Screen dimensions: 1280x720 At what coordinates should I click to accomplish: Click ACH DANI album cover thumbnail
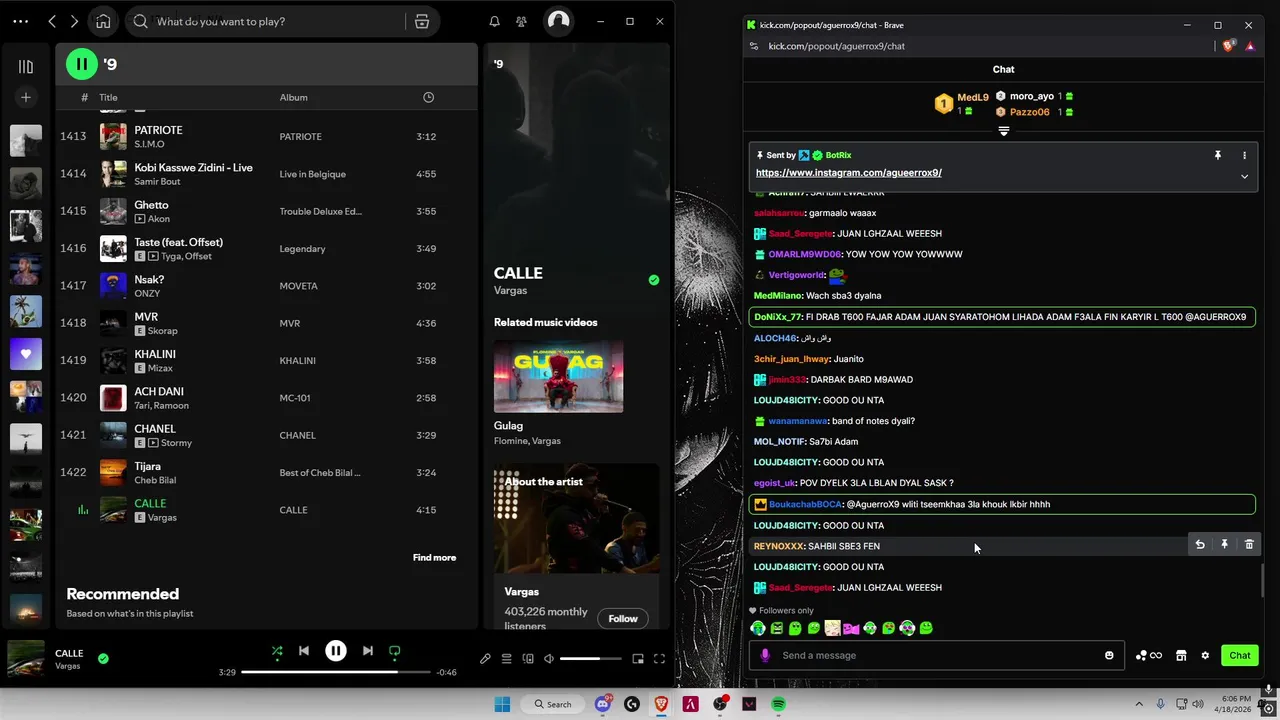(113, 398)
